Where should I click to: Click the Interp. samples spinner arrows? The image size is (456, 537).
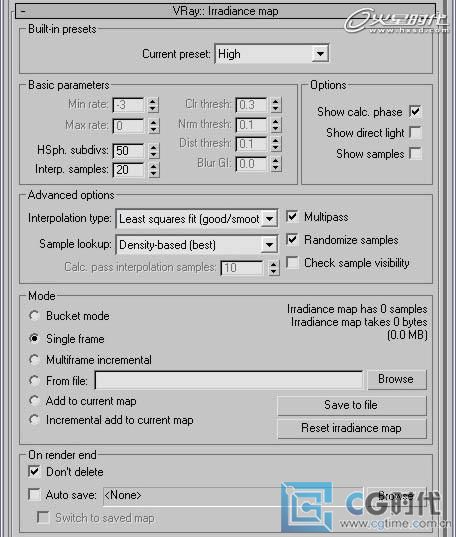pyautogui.click(x=153, y=170)
